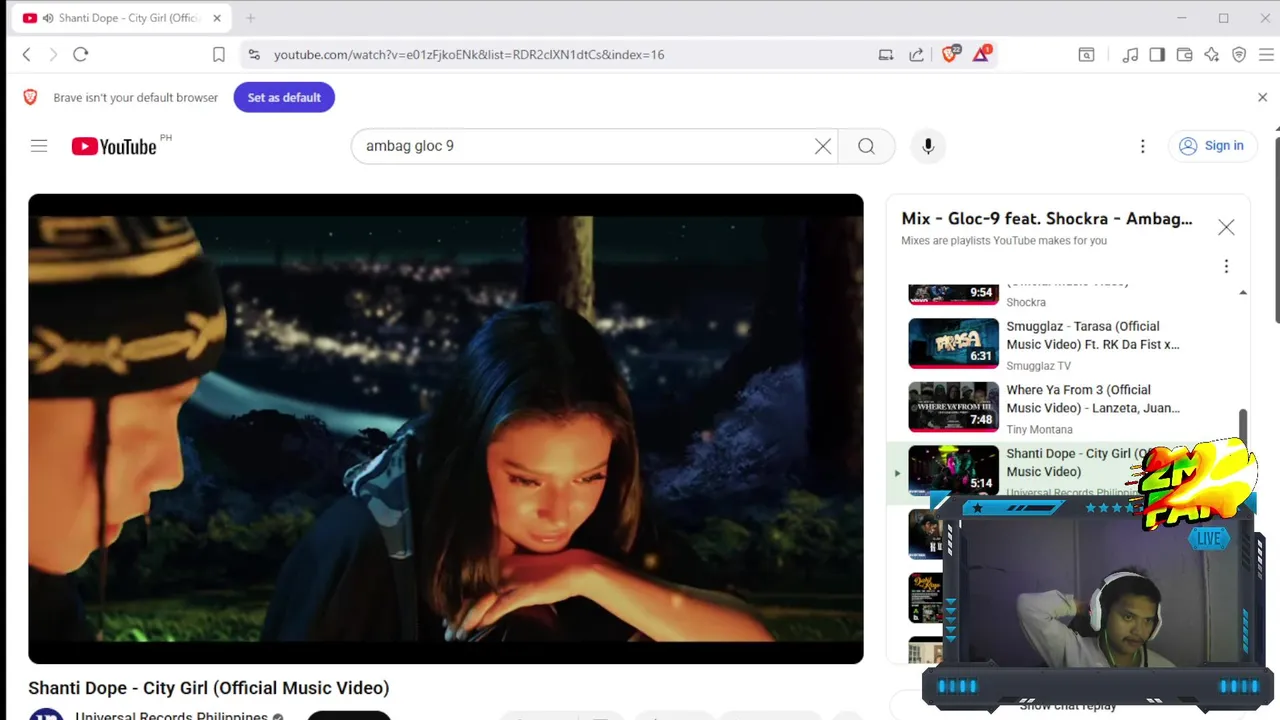Open the Brave playlist music-note icon

pyautogui.click(x=1130, y=55)
